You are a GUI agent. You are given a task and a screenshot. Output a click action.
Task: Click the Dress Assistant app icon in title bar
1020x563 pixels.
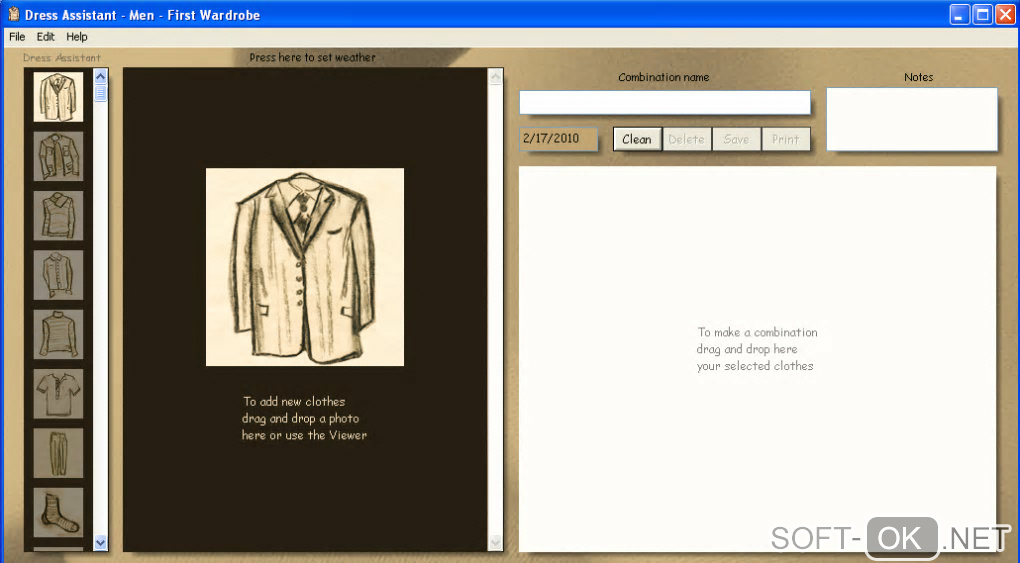coord(14,14)
